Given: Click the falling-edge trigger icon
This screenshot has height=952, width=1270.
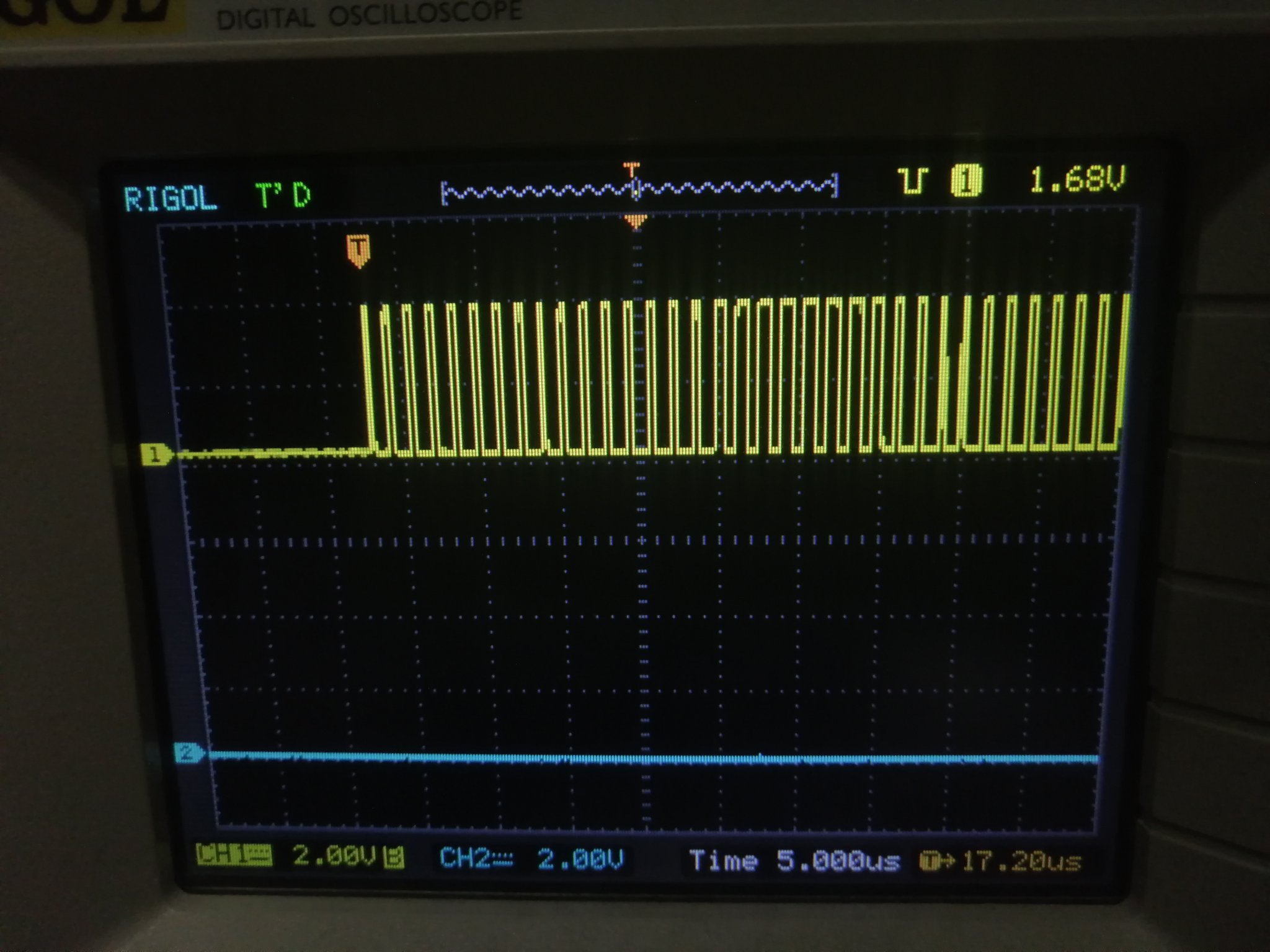Looking at the screenshot, I should tap(913, 180).
